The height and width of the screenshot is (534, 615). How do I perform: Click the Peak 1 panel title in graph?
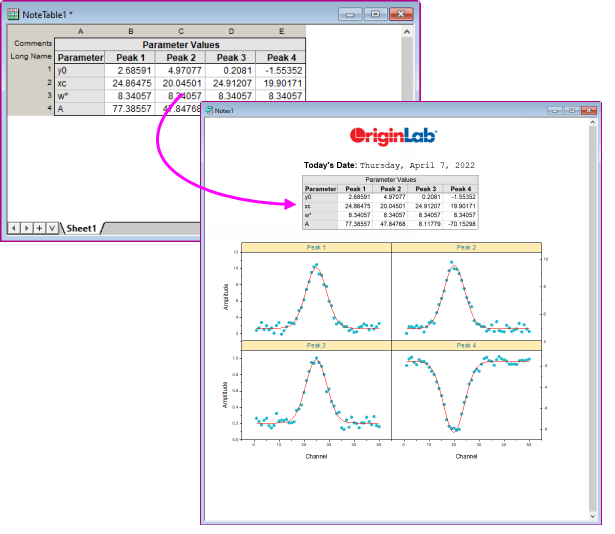click(x=316, y=247)
